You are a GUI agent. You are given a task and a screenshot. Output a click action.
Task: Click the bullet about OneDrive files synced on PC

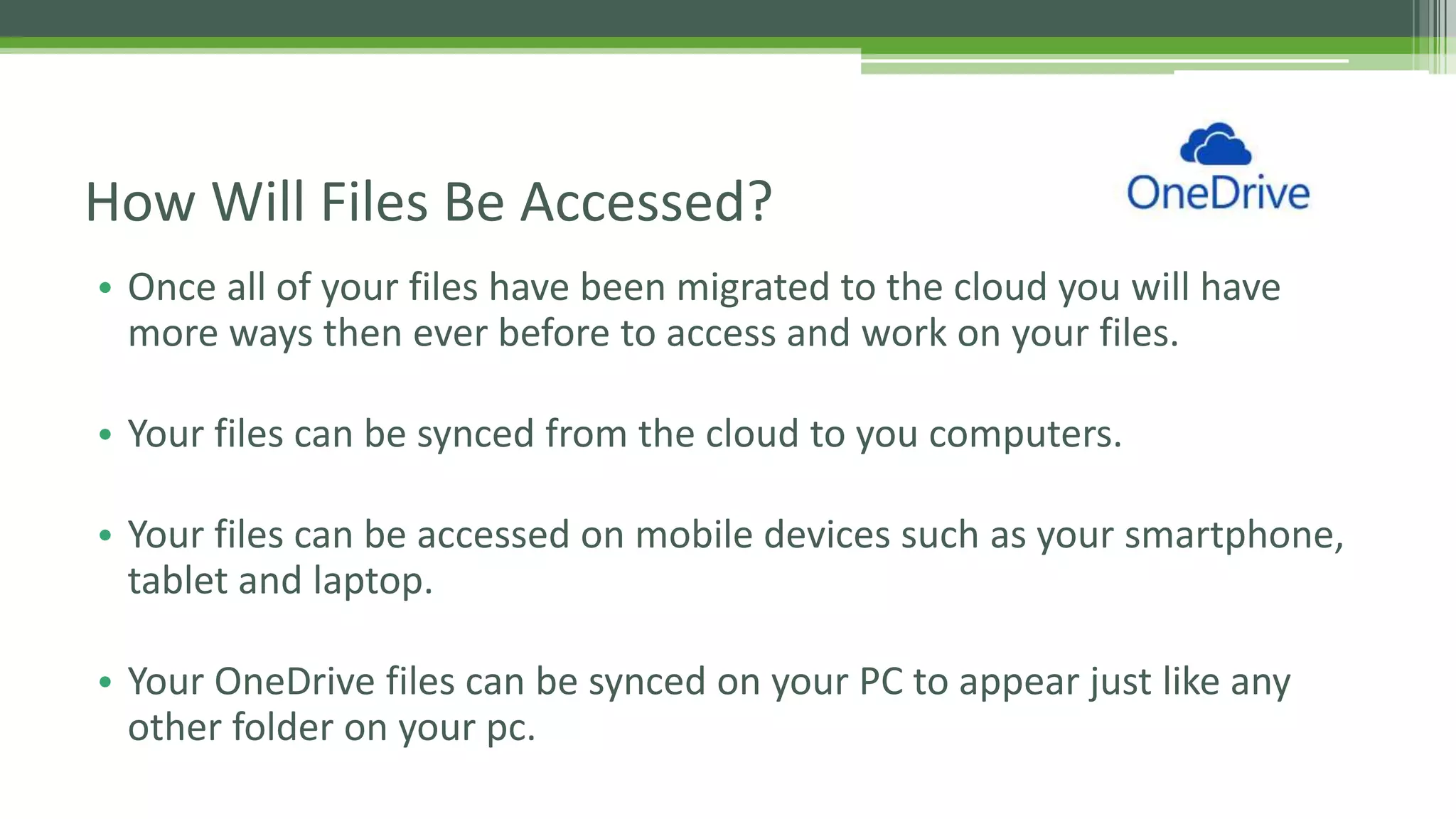point(709,704)
